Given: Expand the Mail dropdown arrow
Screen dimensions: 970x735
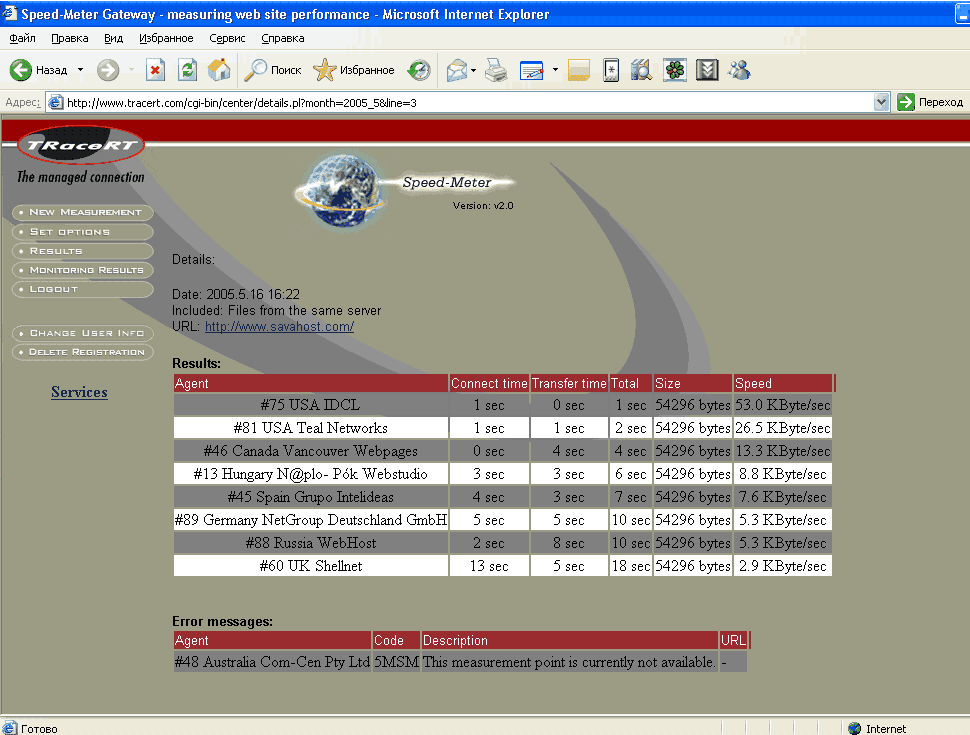Looking at the screenshot, I should click(473, 70).
